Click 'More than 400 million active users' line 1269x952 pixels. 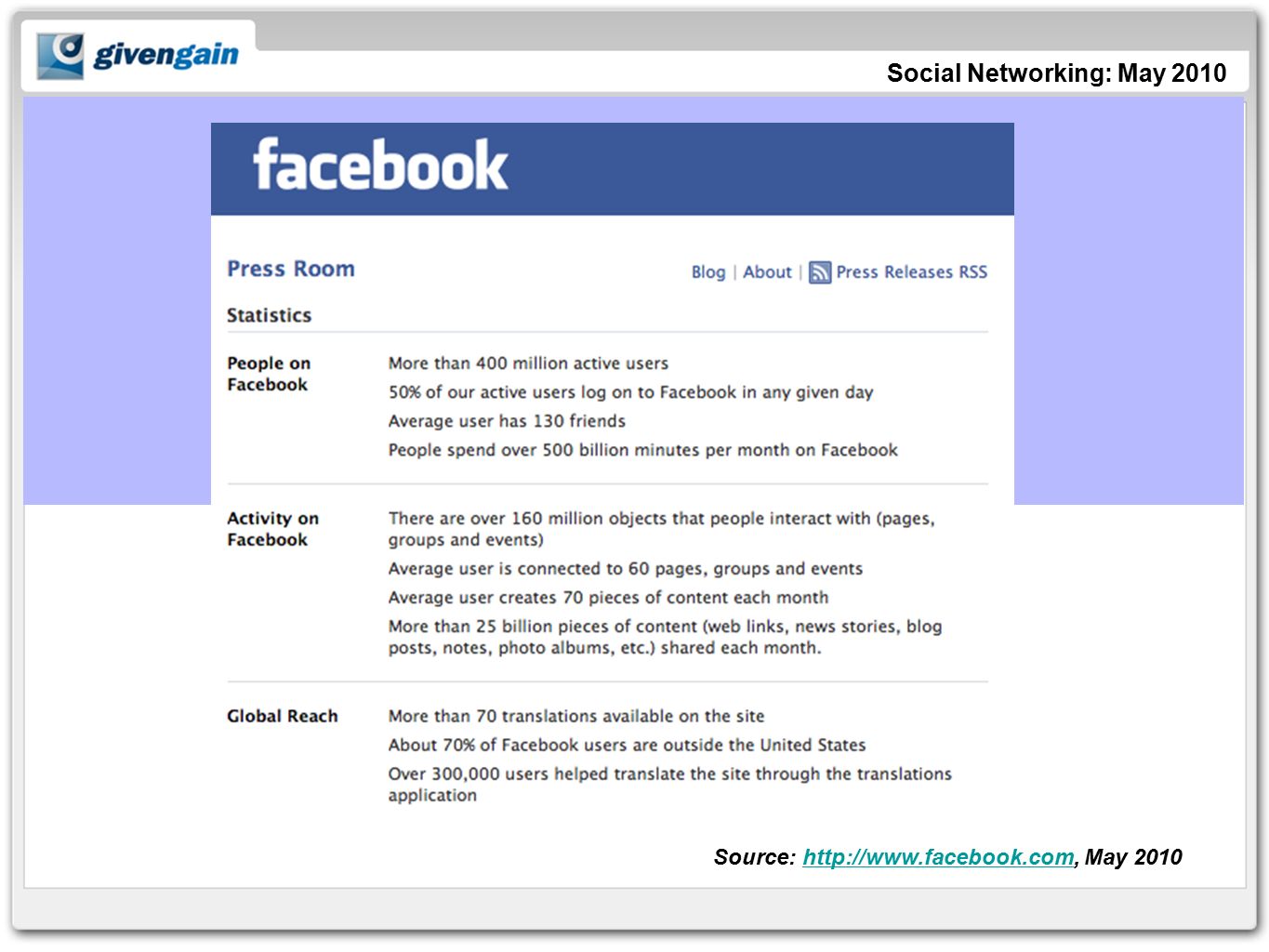[528, 364]
